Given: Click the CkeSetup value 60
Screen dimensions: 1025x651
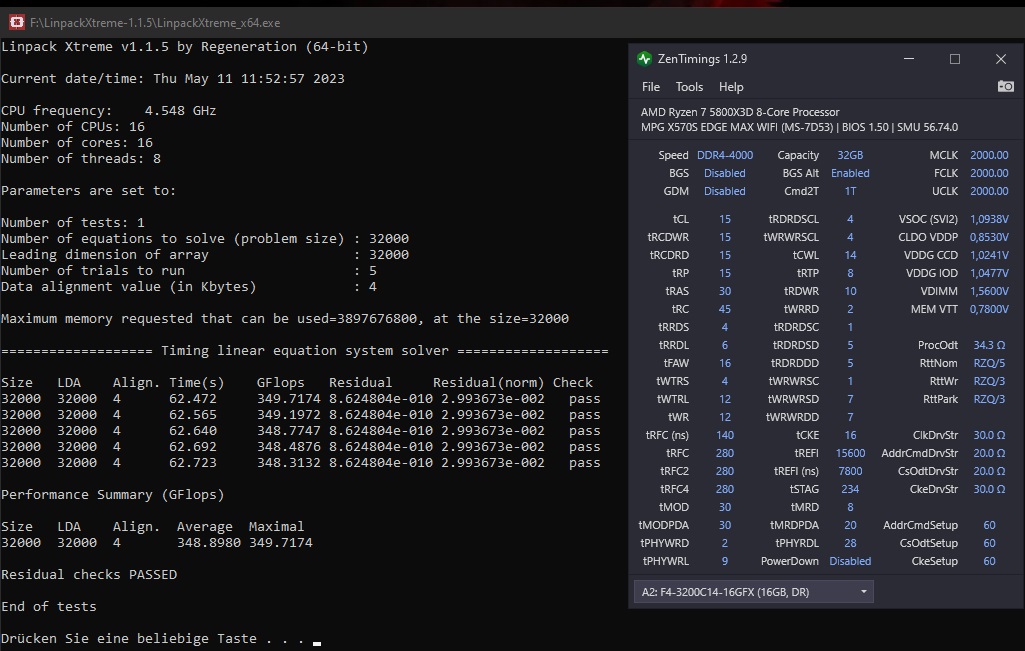Looking at the screenshot, I should pyautogui.click(x=989, y=561).
